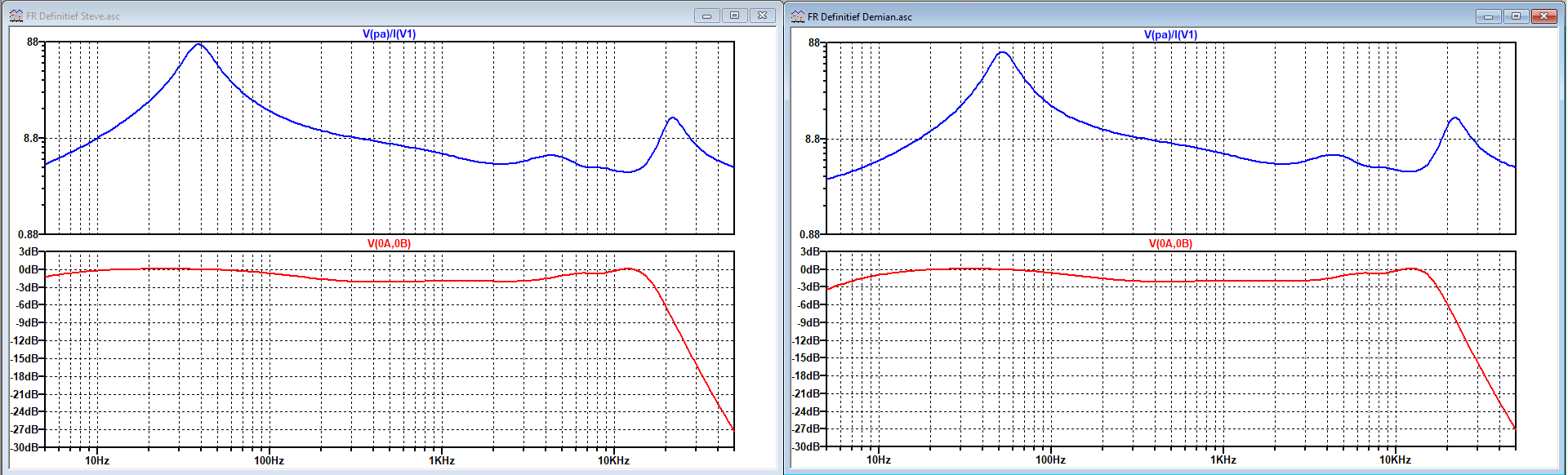Image resolution: width=1568 pixels, height=475 pixels.
Task: Click the 8.8 axis value in Steve window
Action: click(x=31, y=138)
